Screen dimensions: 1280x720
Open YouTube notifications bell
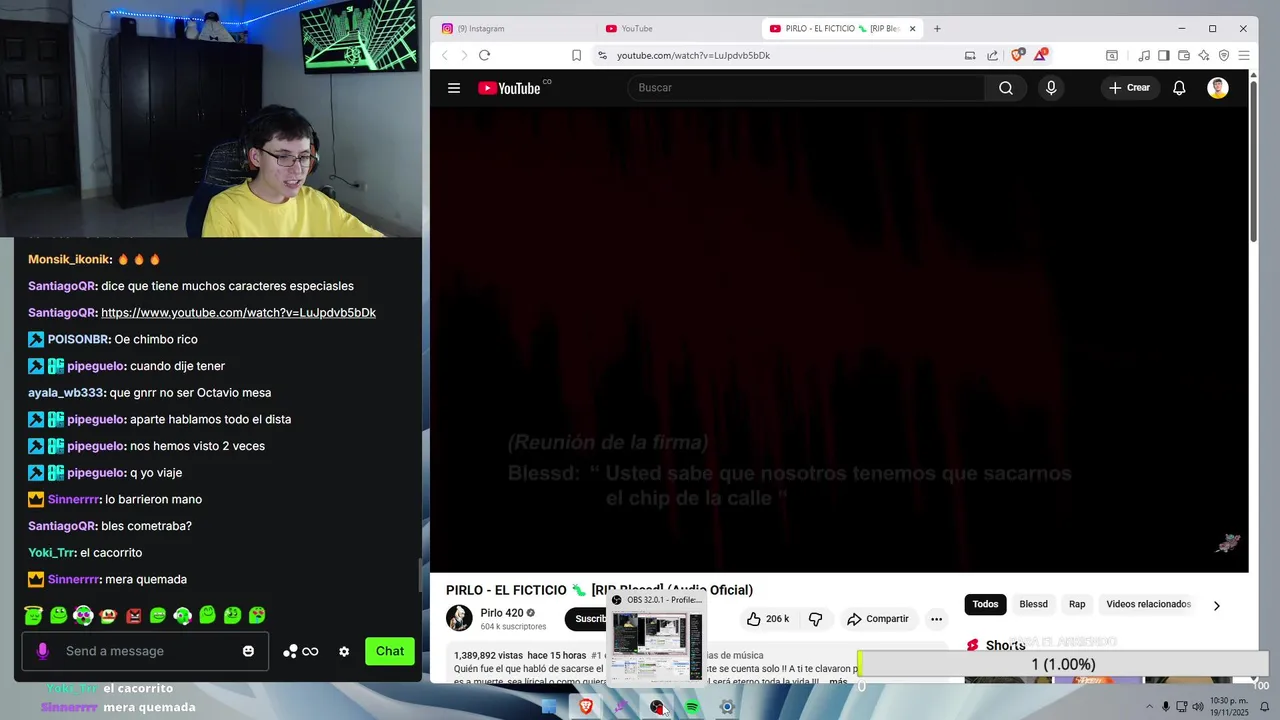point(1179,88)
